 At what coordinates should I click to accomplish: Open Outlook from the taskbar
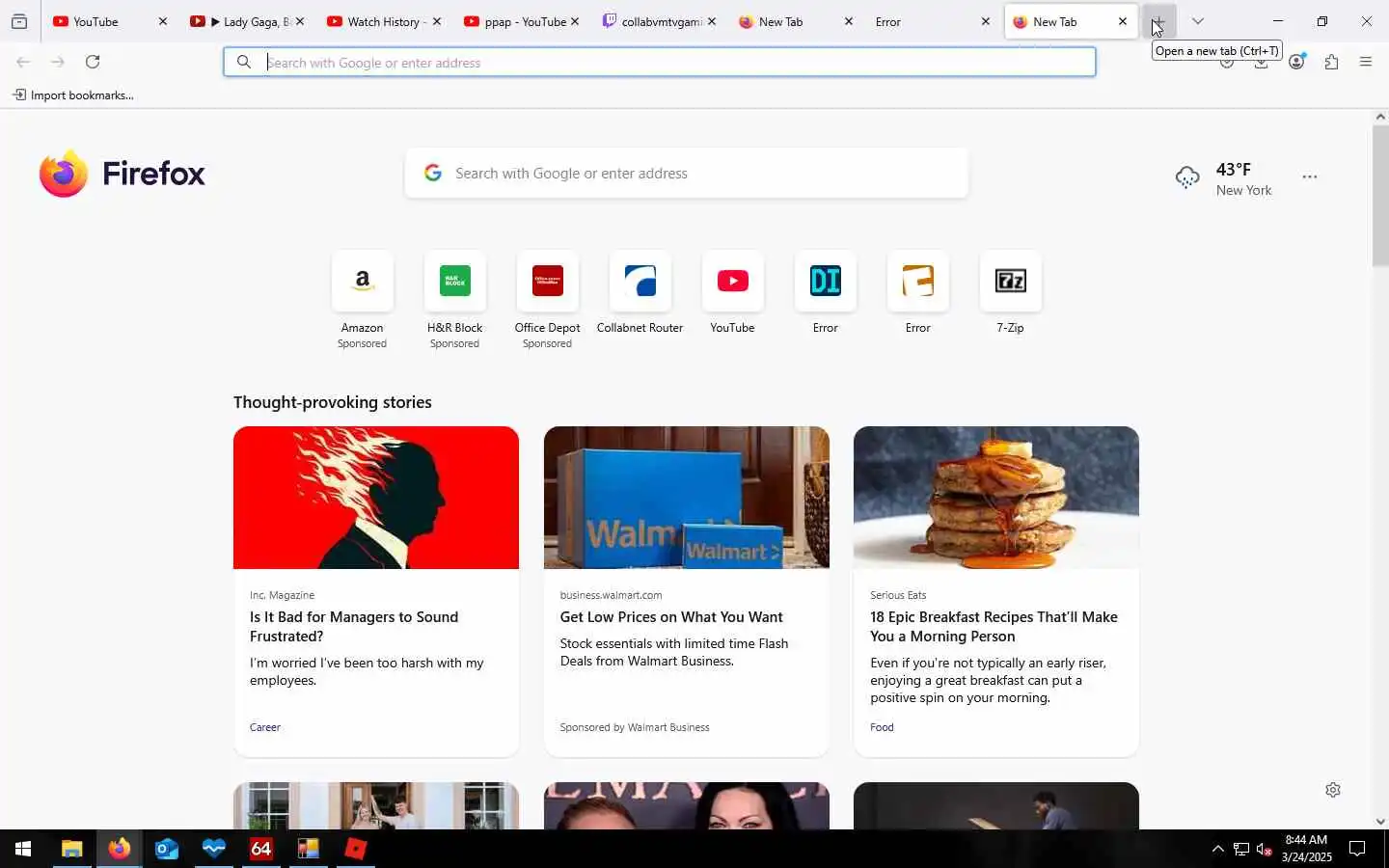[167, 849]
